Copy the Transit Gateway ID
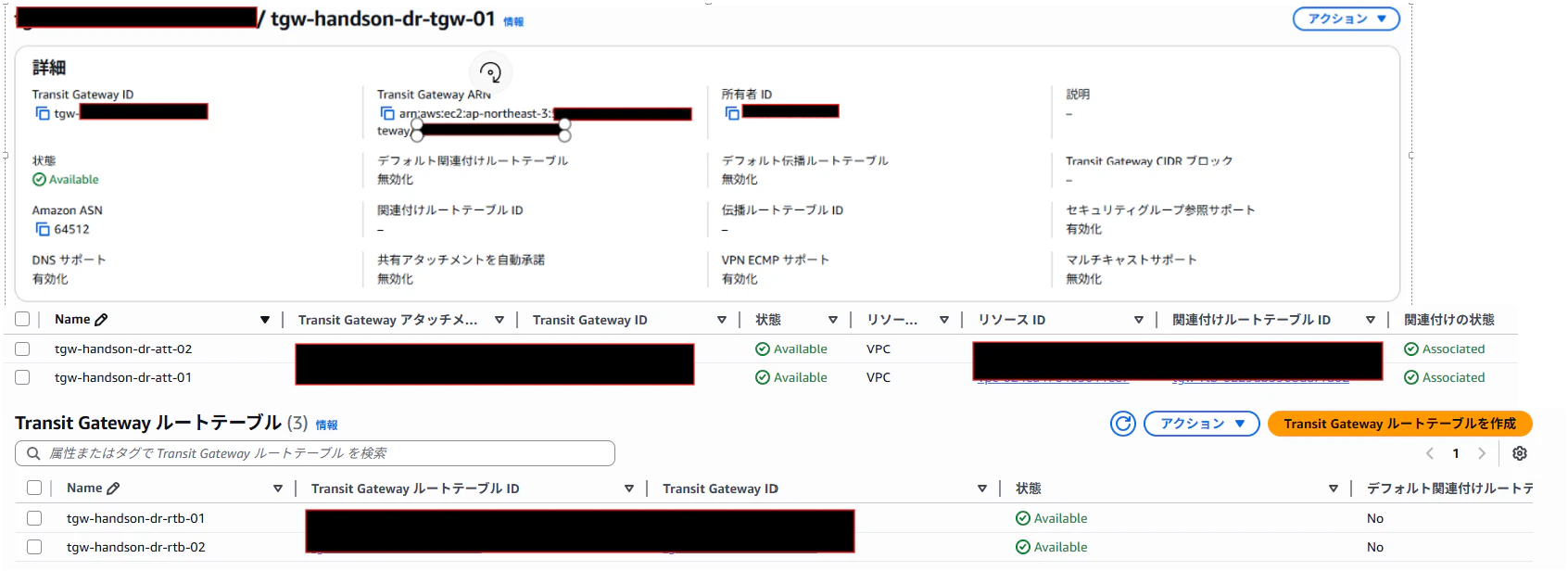The height and width of the screenshot is (571, 1568). coord(42,113)
